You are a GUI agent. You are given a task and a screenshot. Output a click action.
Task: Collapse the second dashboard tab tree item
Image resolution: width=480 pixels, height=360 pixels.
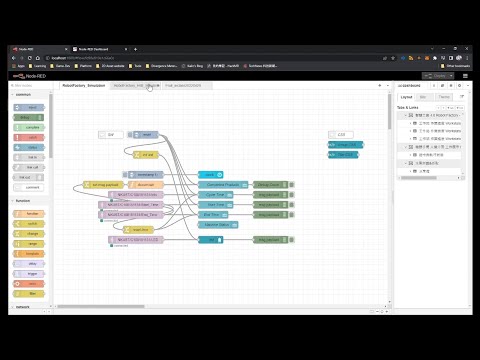406,147
